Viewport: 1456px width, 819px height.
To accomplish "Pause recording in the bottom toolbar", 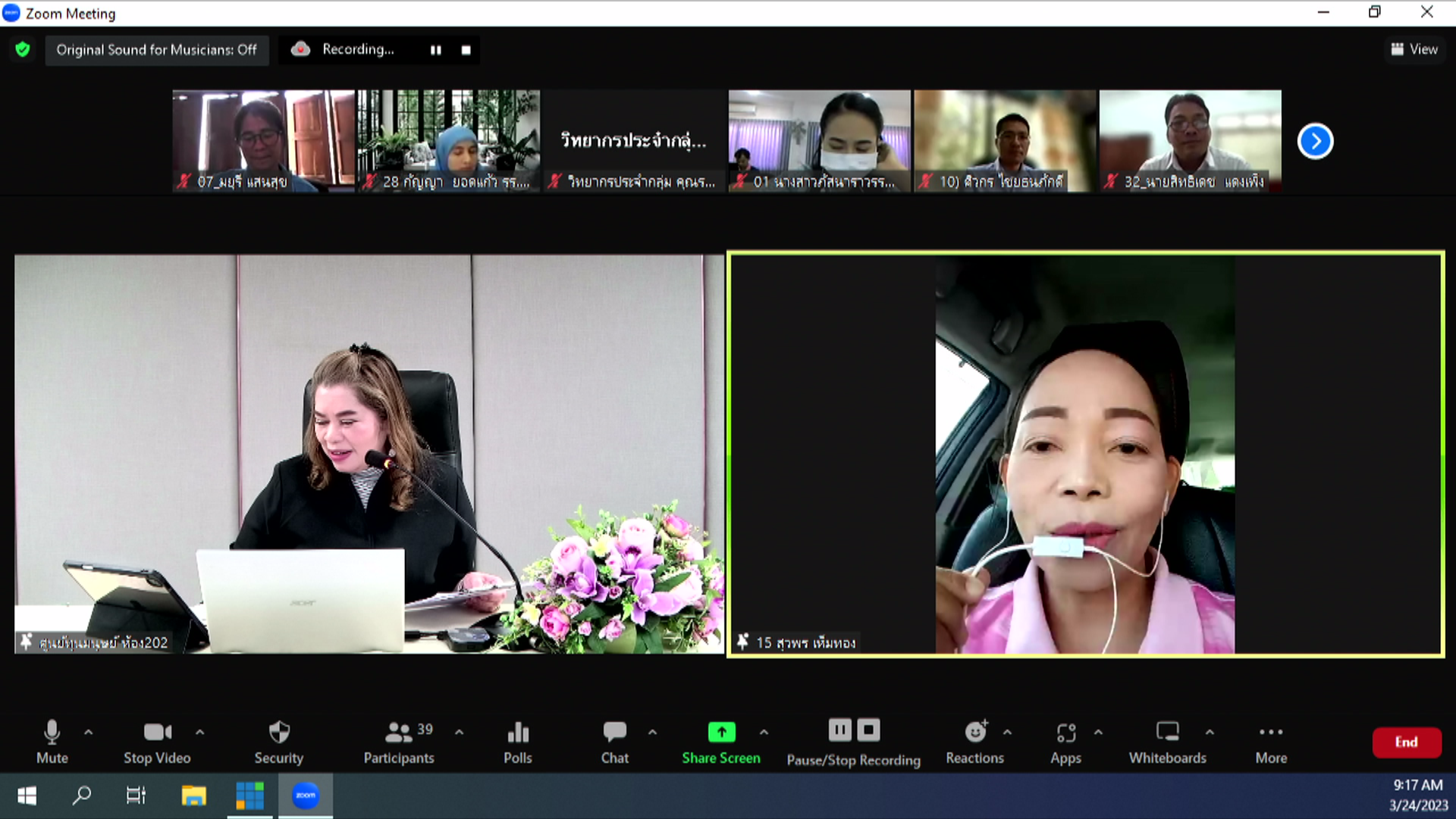I will tap(839, 730).
